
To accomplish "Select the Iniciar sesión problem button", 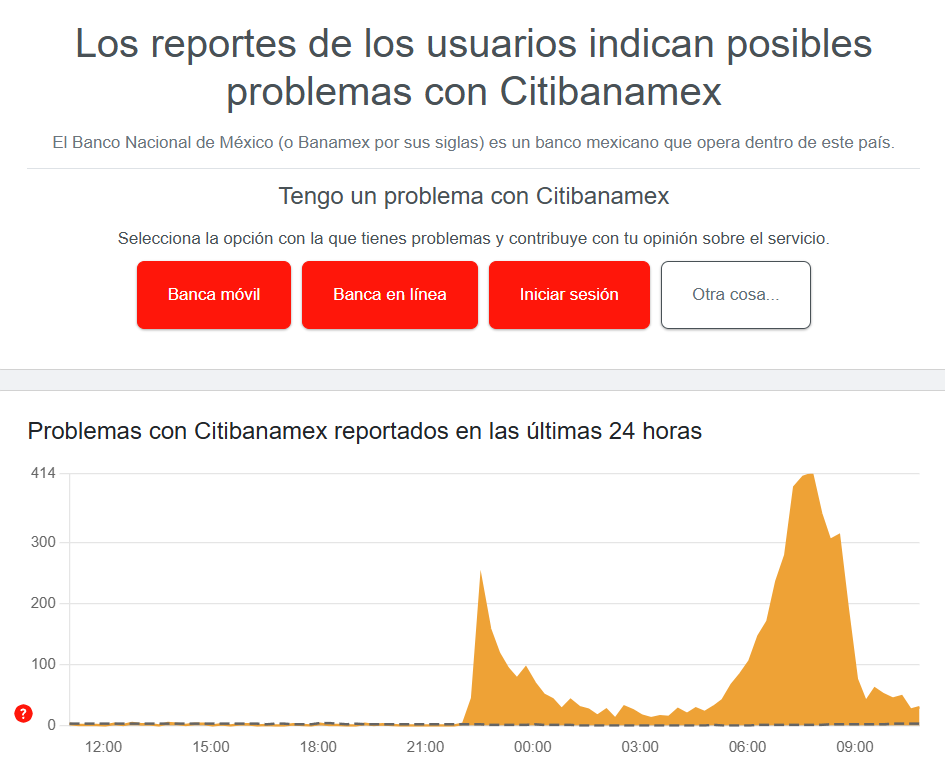I will (570, 295).
